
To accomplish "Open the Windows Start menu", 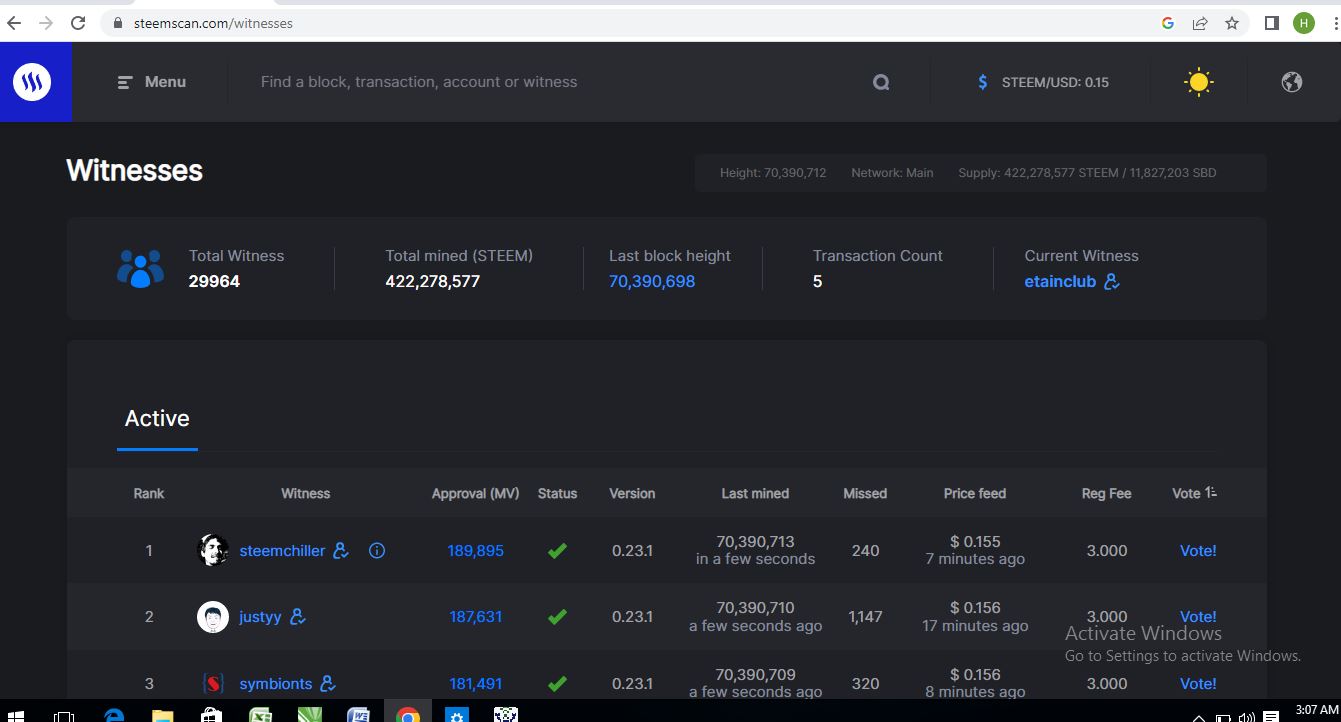I will click(x=14, y=715).
